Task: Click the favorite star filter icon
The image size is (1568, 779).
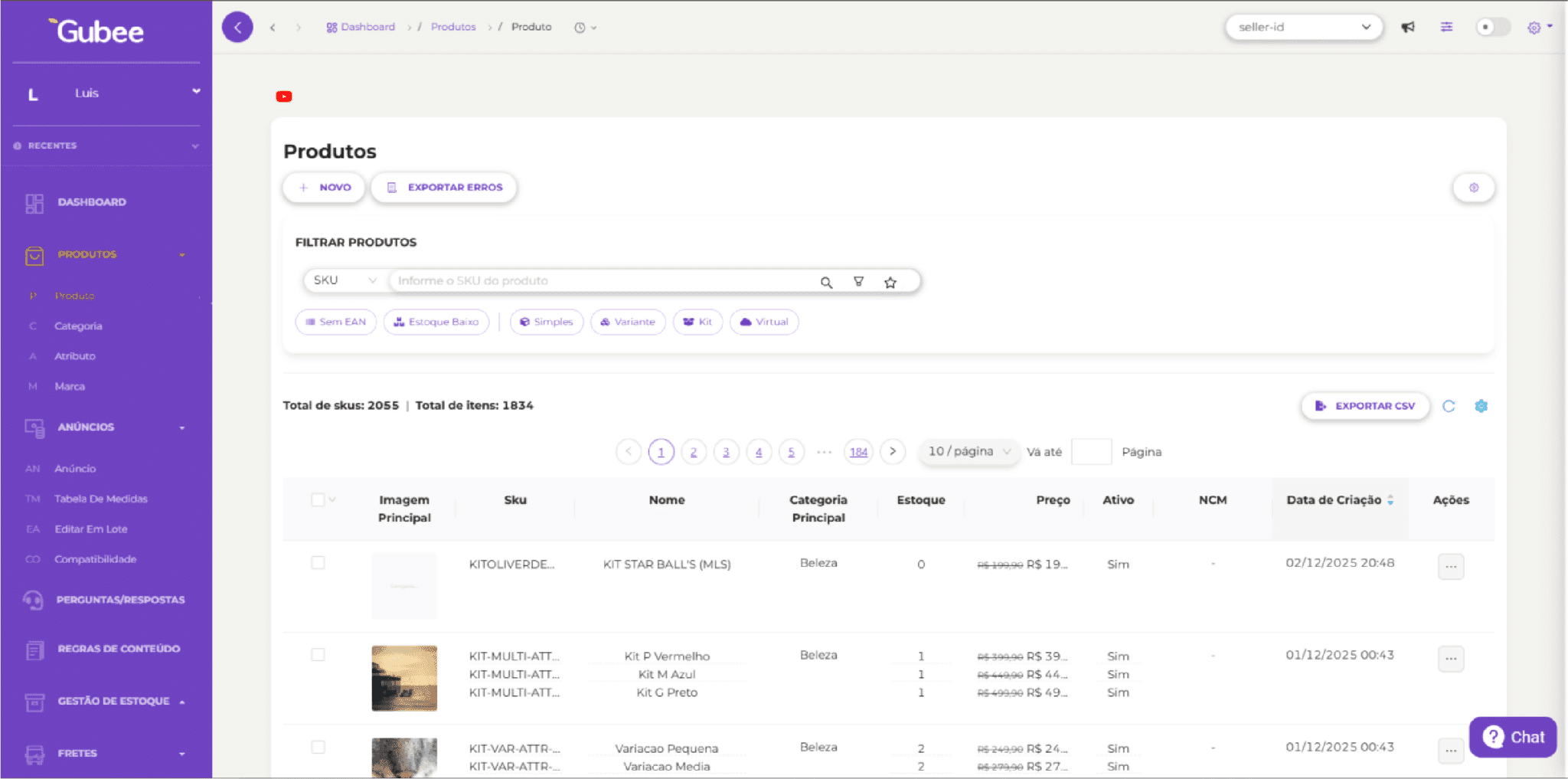Action: click(x=890, y=282)
